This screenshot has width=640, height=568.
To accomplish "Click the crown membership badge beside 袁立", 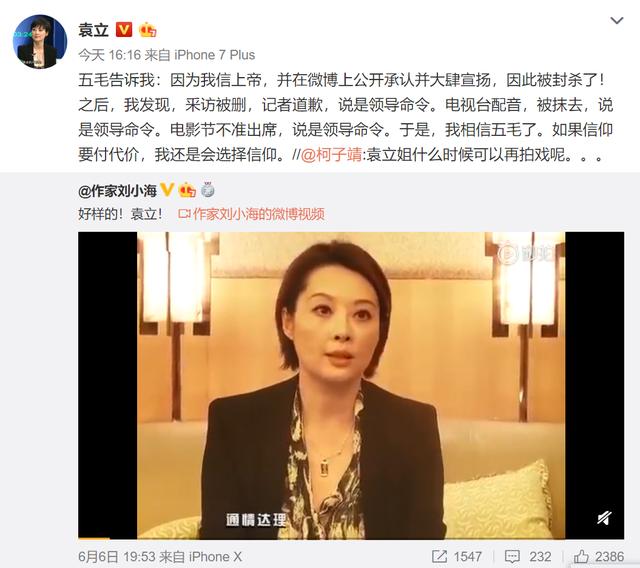I will 147,30.
